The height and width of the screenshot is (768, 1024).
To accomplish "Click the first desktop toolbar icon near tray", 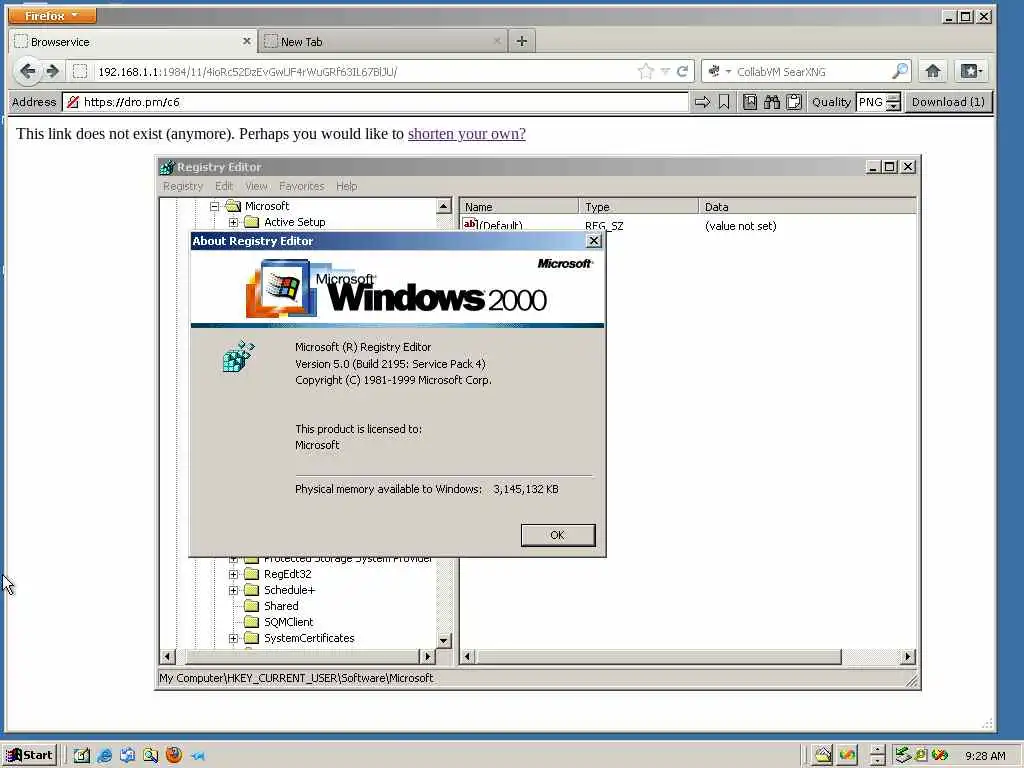I will (x=823, y=755).
